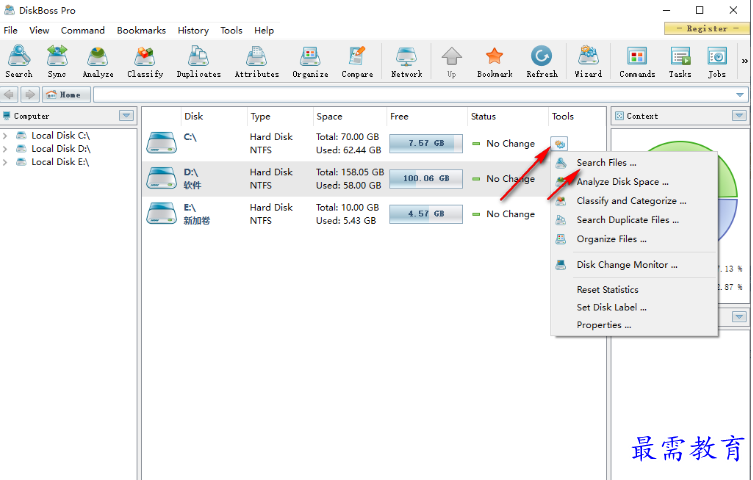Viewport: 753px width, 480px height.
Task: Select the D:\ hard disk icon
Action: click(161, 178)
